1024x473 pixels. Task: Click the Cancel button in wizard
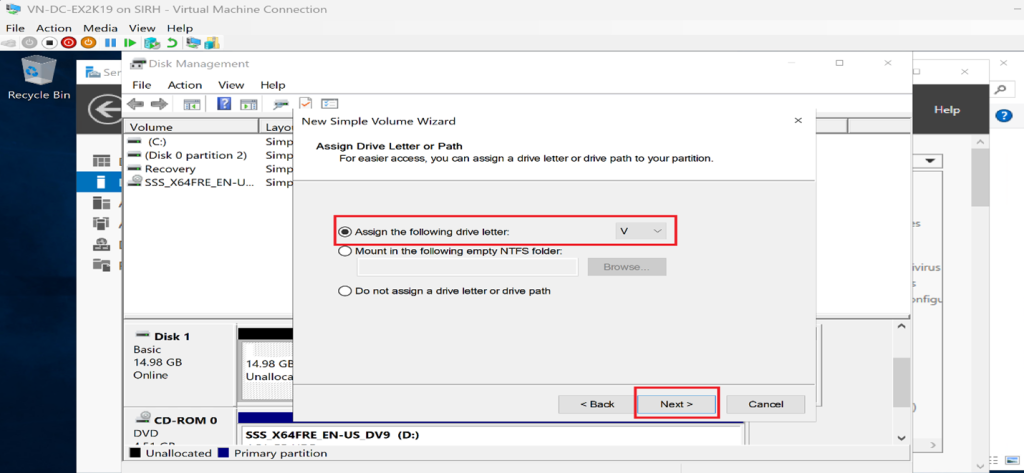[x=765, y=404]
